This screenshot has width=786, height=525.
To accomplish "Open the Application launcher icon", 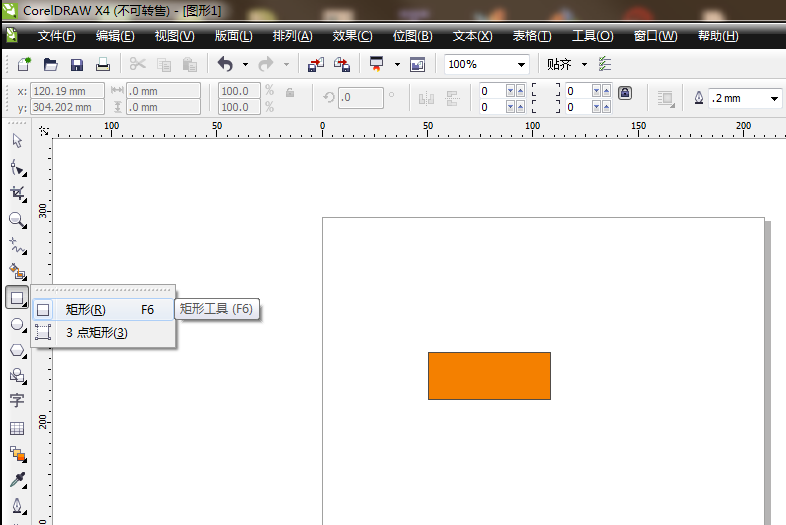I will click(x=376, y=64).
